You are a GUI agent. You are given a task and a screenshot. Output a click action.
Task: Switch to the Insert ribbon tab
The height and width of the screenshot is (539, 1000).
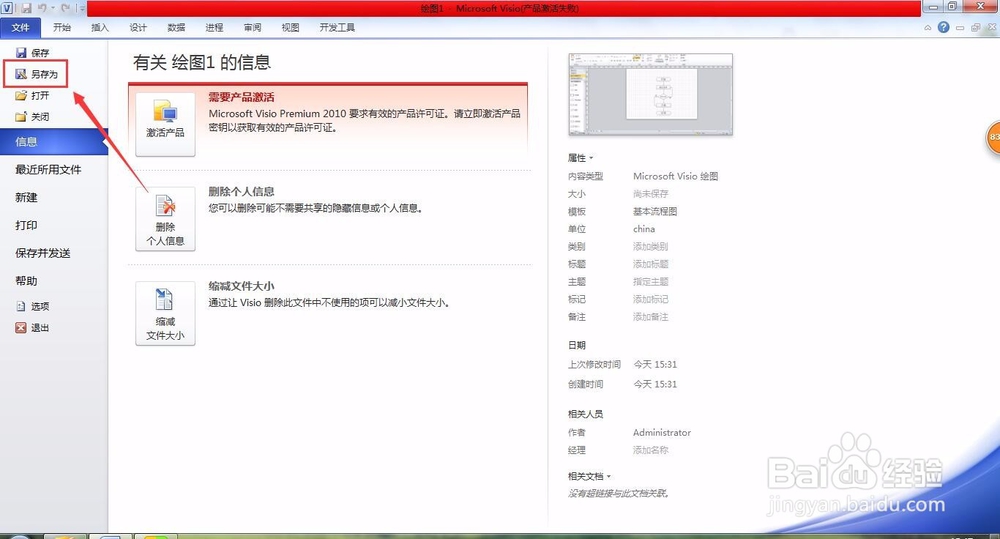100,27
